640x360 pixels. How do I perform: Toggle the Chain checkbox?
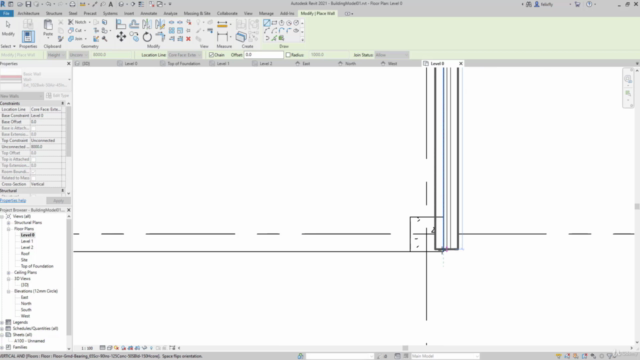211,55
